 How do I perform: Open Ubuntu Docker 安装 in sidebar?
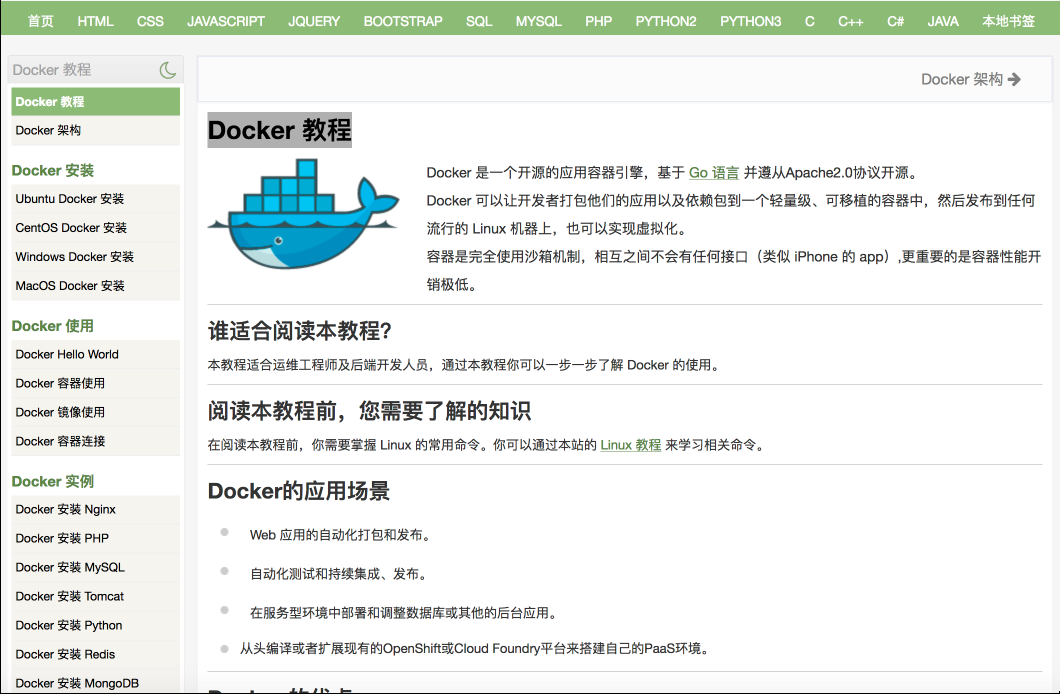point(95,199)
